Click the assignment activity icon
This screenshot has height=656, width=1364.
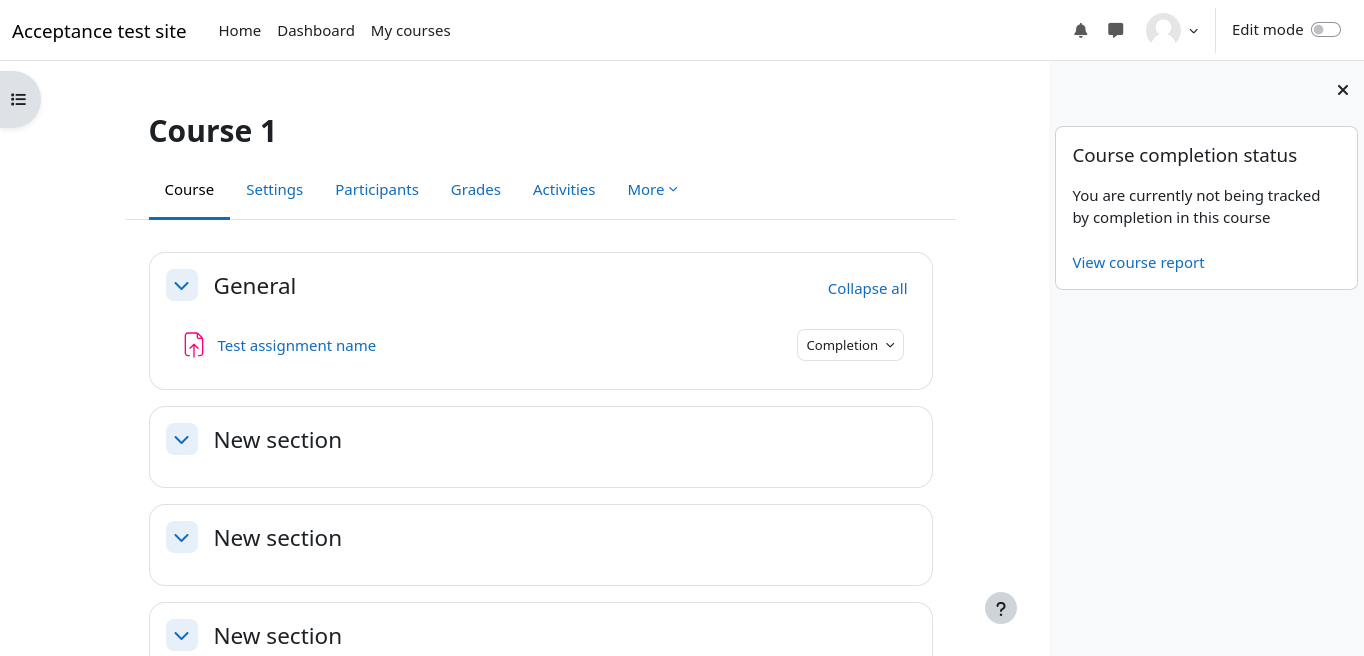(194, 345)
